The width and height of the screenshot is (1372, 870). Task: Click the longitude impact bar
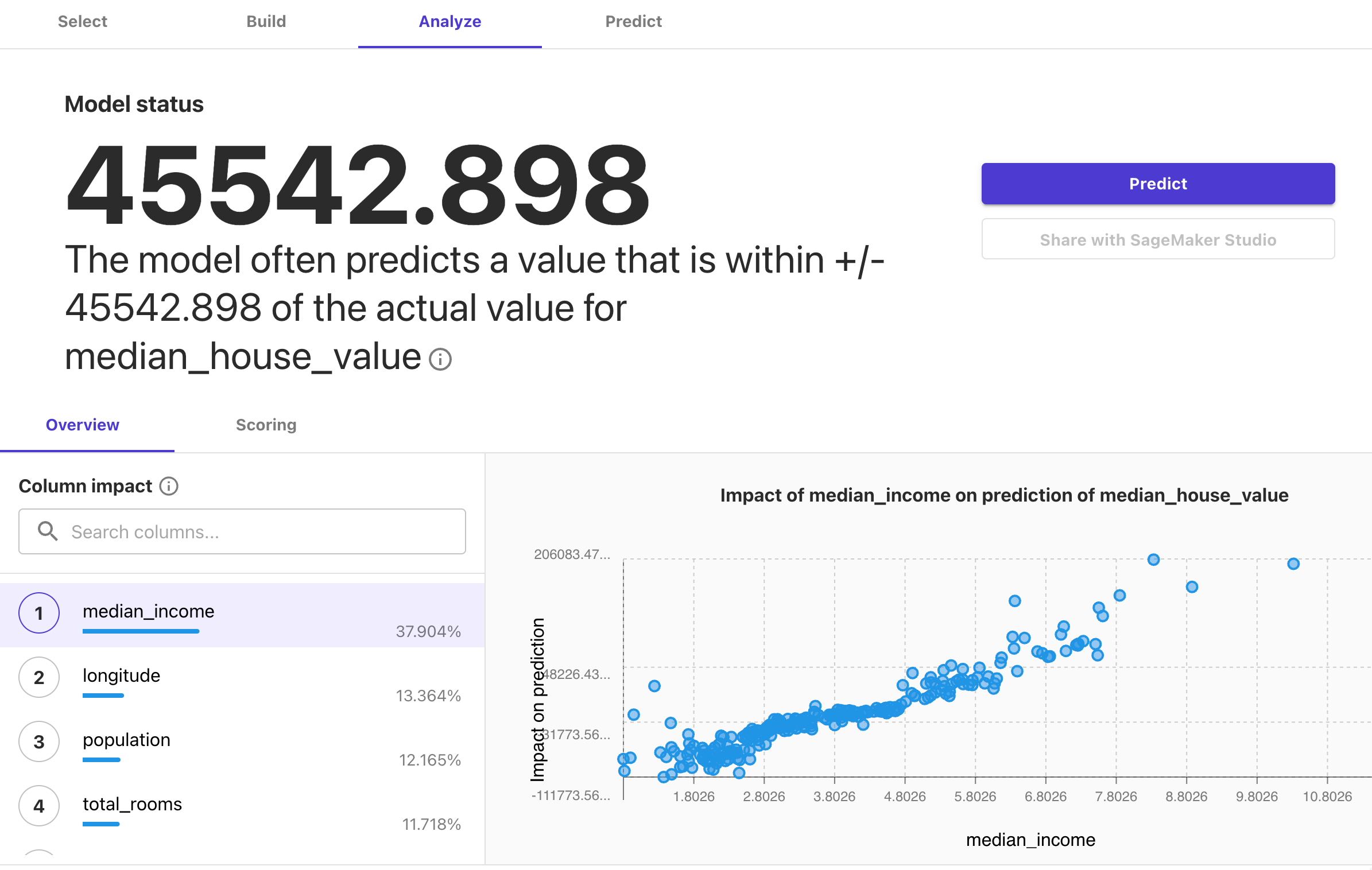(103, 696)
